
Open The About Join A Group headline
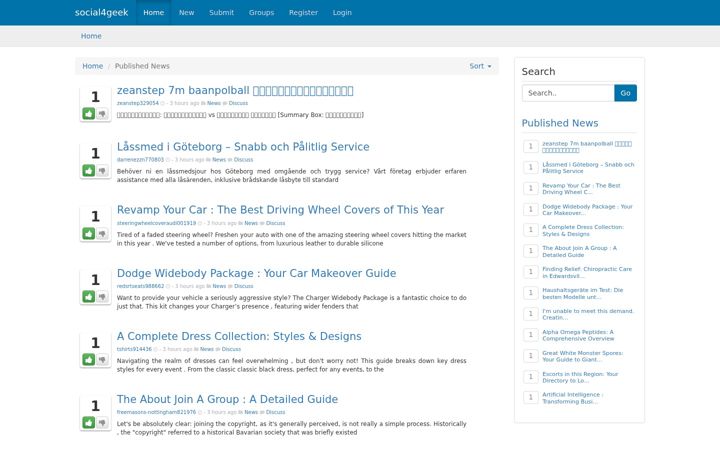point(227,399)
